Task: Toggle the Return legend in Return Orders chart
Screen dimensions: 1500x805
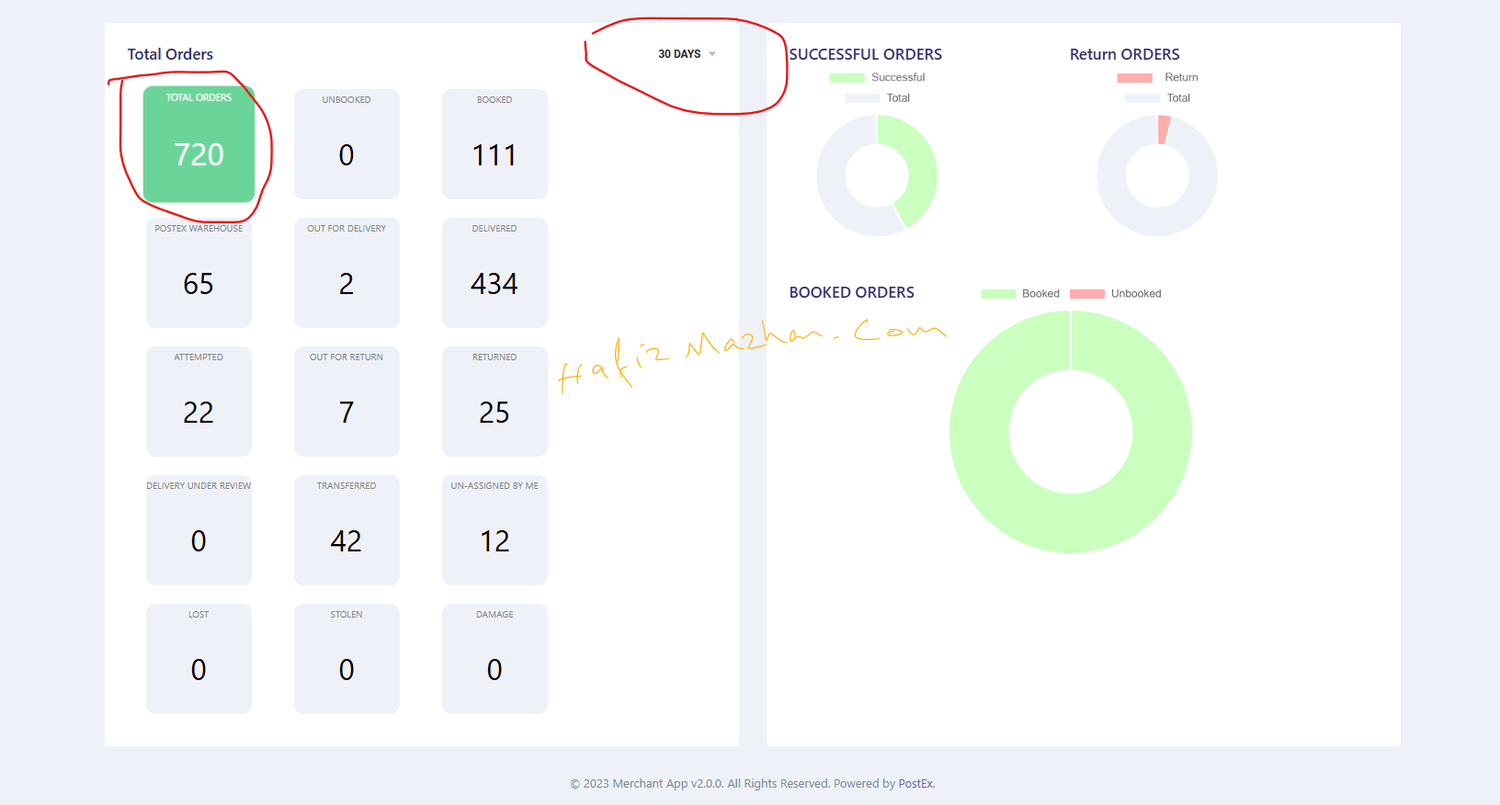Action: tap(1157, 78)
